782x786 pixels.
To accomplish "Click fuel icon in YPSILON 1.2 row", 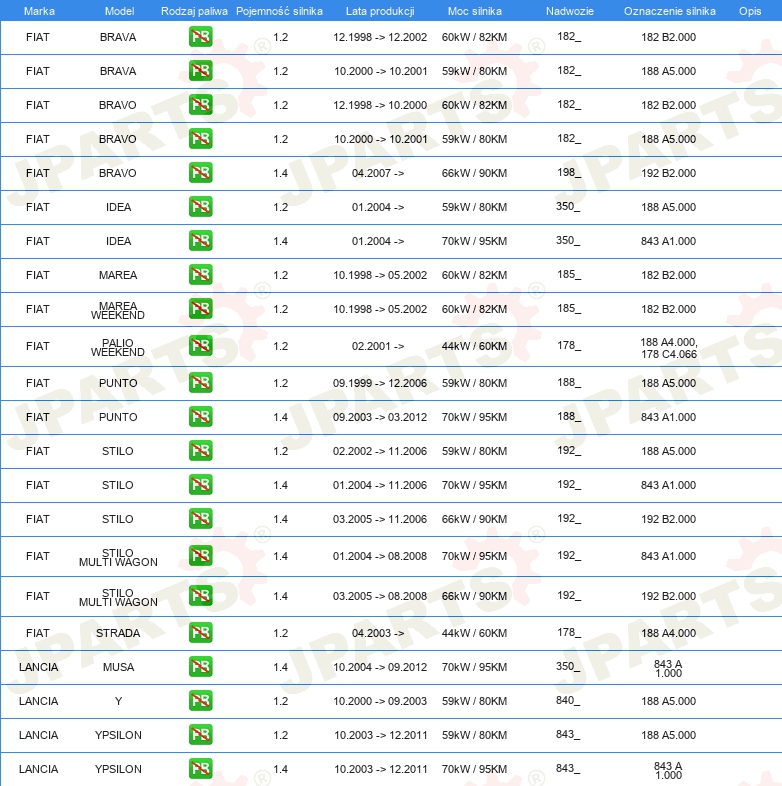I will tap(201, 736).
